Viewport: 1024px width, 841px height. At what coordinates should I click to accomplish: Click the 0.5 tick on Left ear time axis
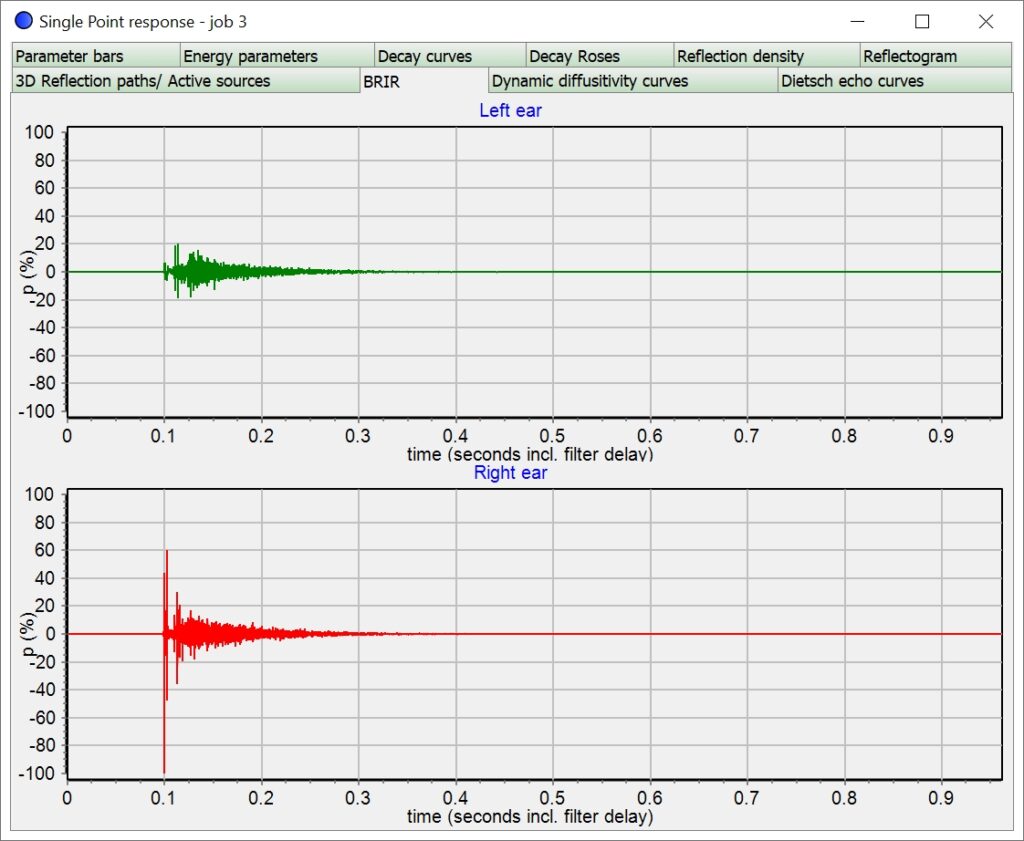pos(552,436)
